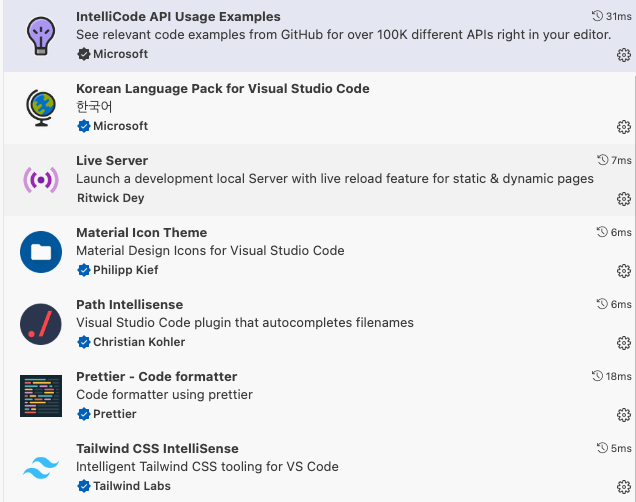Click the Tailwind CSS wave logo icon
The height and width of the screenshot is (502, 636).
point(41,468)
